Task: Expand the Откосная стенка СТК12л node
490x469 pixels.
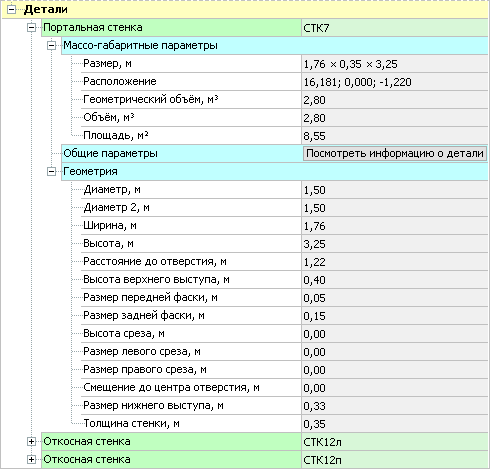Action: (x=31, y=442)
